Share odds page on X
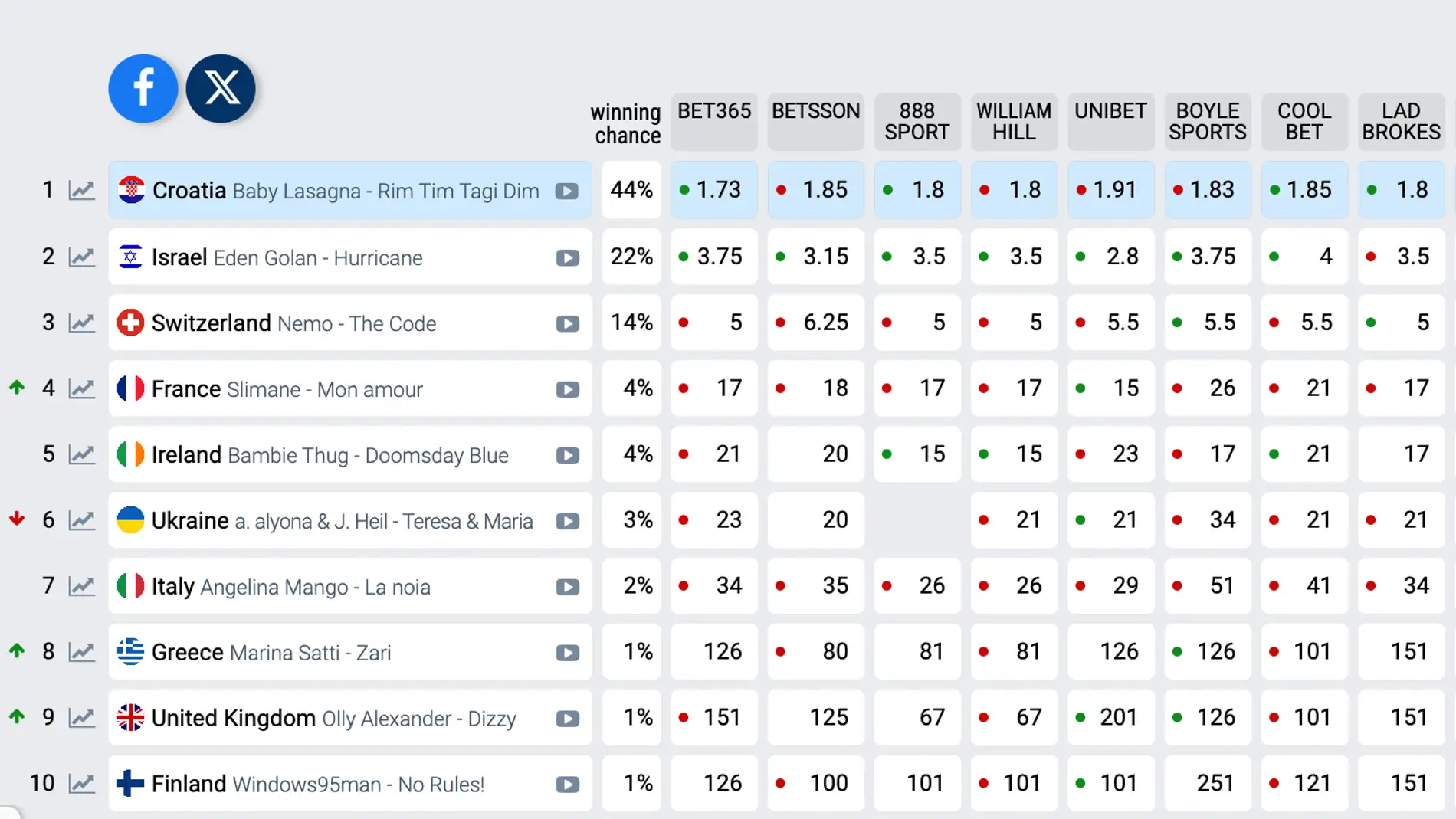 point(221,88)
